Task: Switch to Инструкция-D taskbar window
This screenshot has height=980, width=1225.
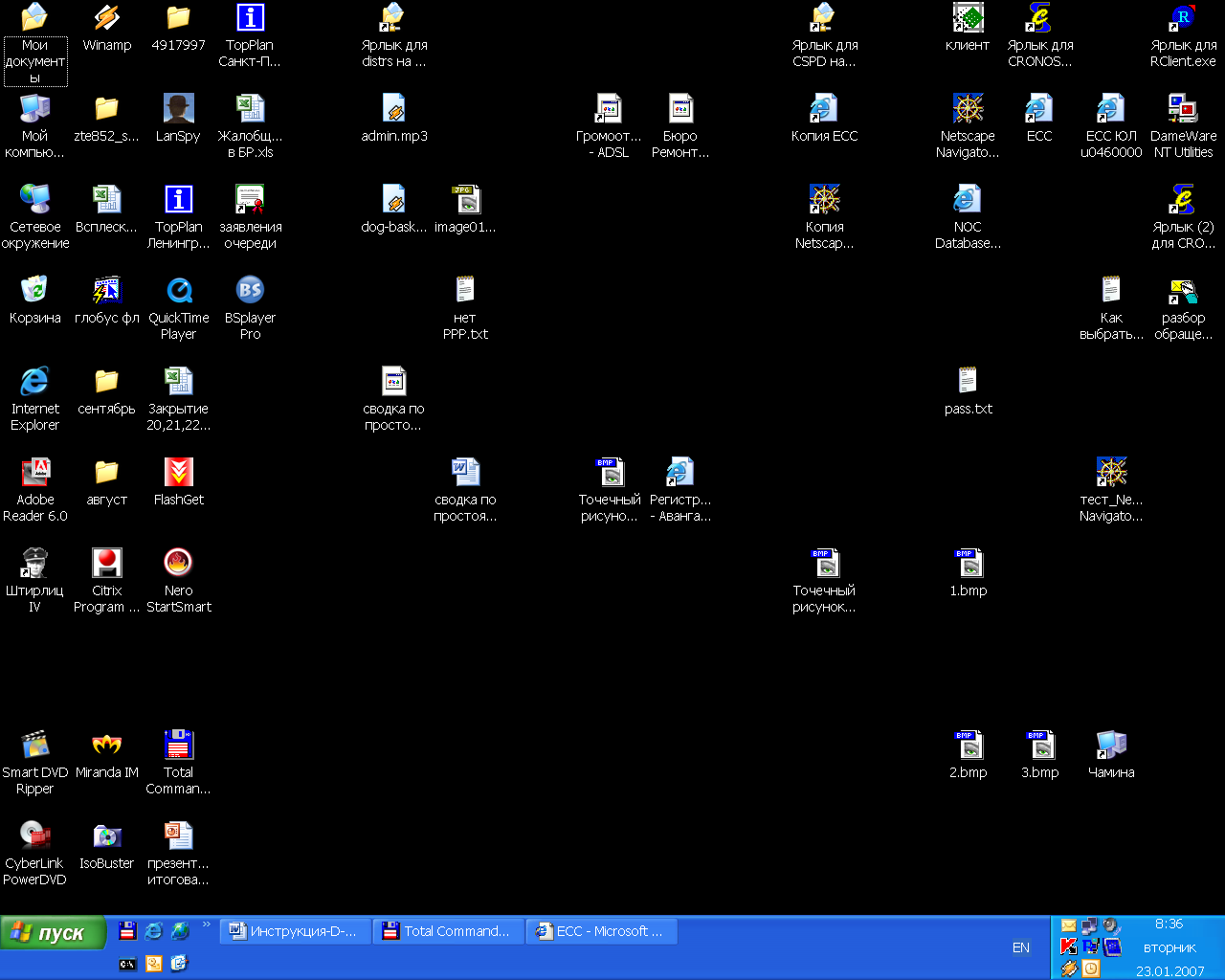Action: 296,931
